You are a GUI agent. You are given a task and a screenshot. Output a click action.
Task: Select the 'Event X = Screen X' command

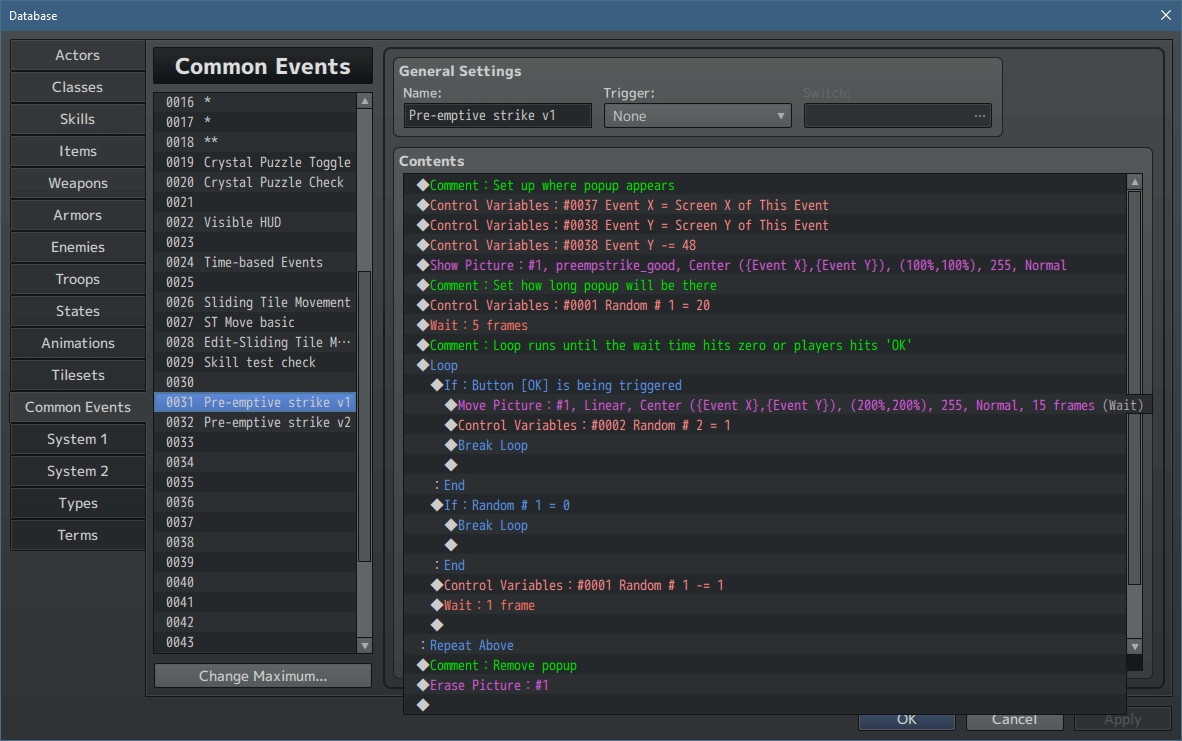[764, 205]
